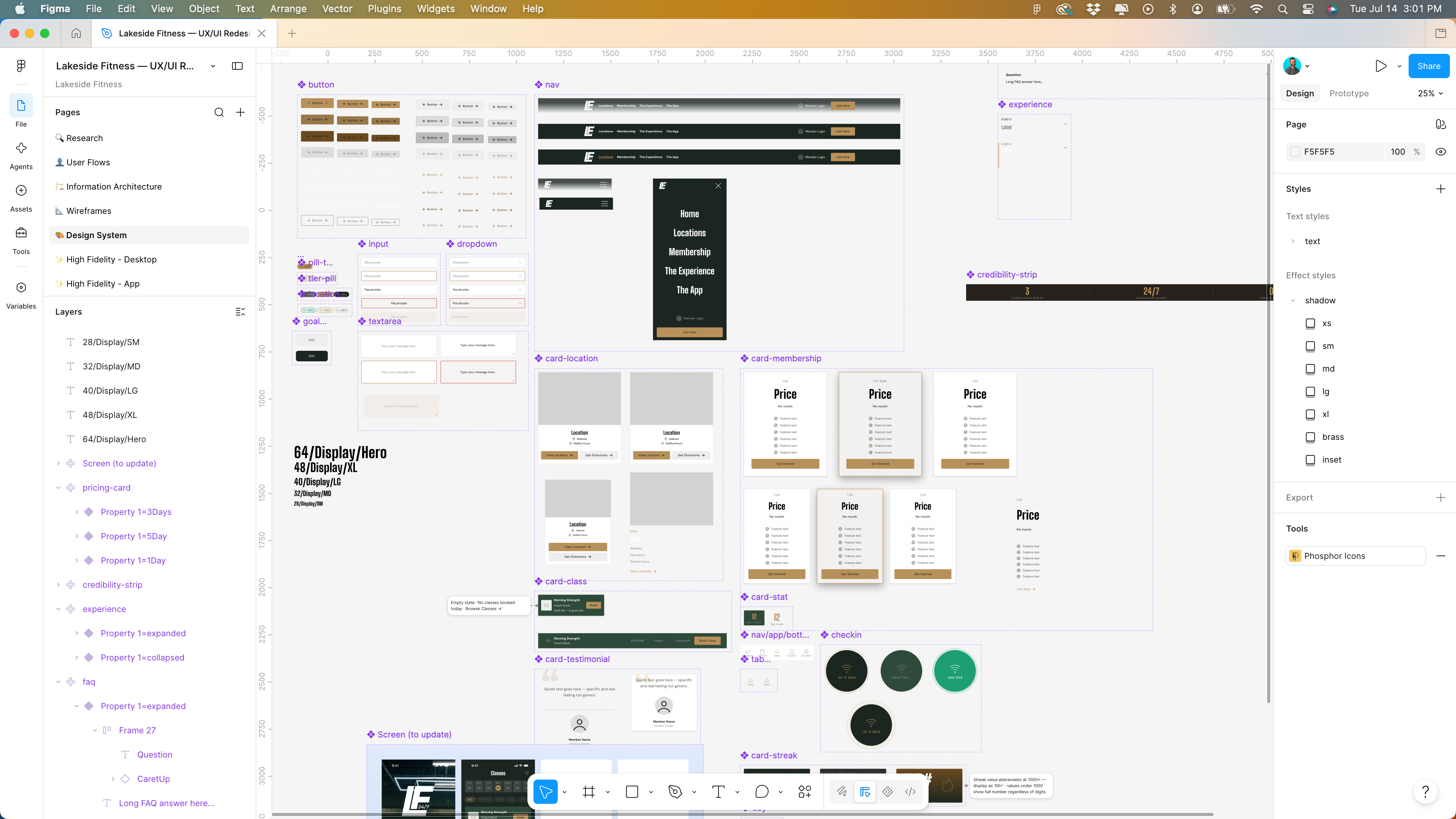Expand Property 1=3Days layer
The image size is (1456, 819).
76,512
